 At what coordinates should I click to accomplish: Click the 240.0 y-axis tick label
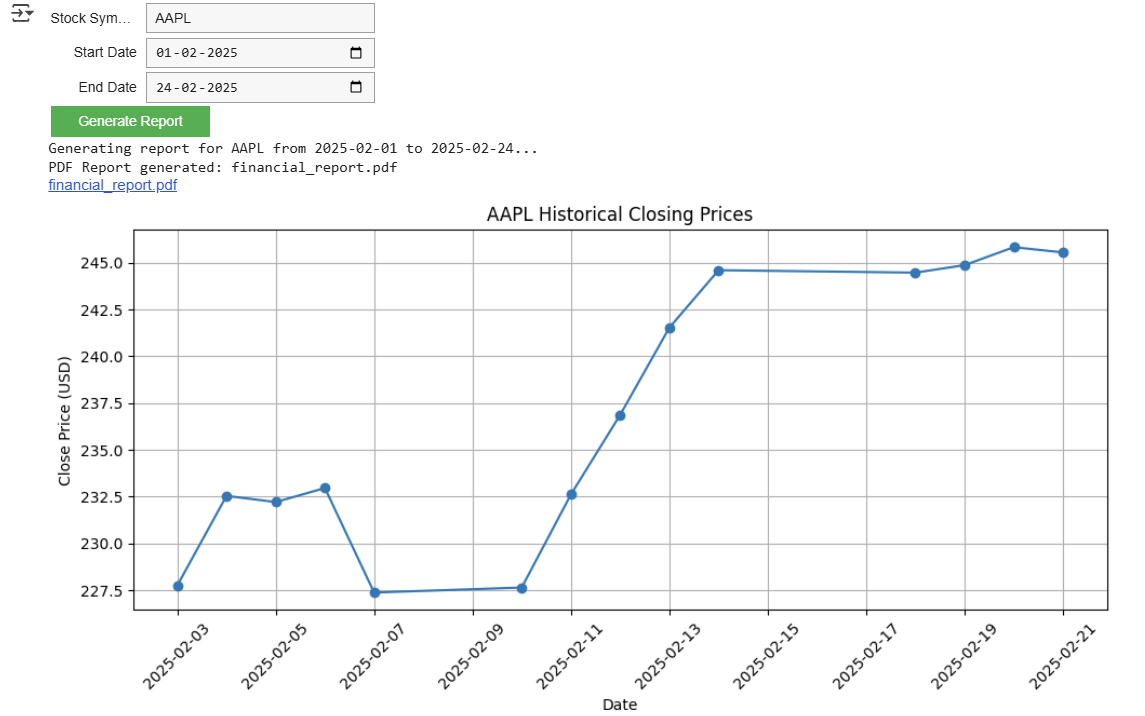click(x=102, y=357)
